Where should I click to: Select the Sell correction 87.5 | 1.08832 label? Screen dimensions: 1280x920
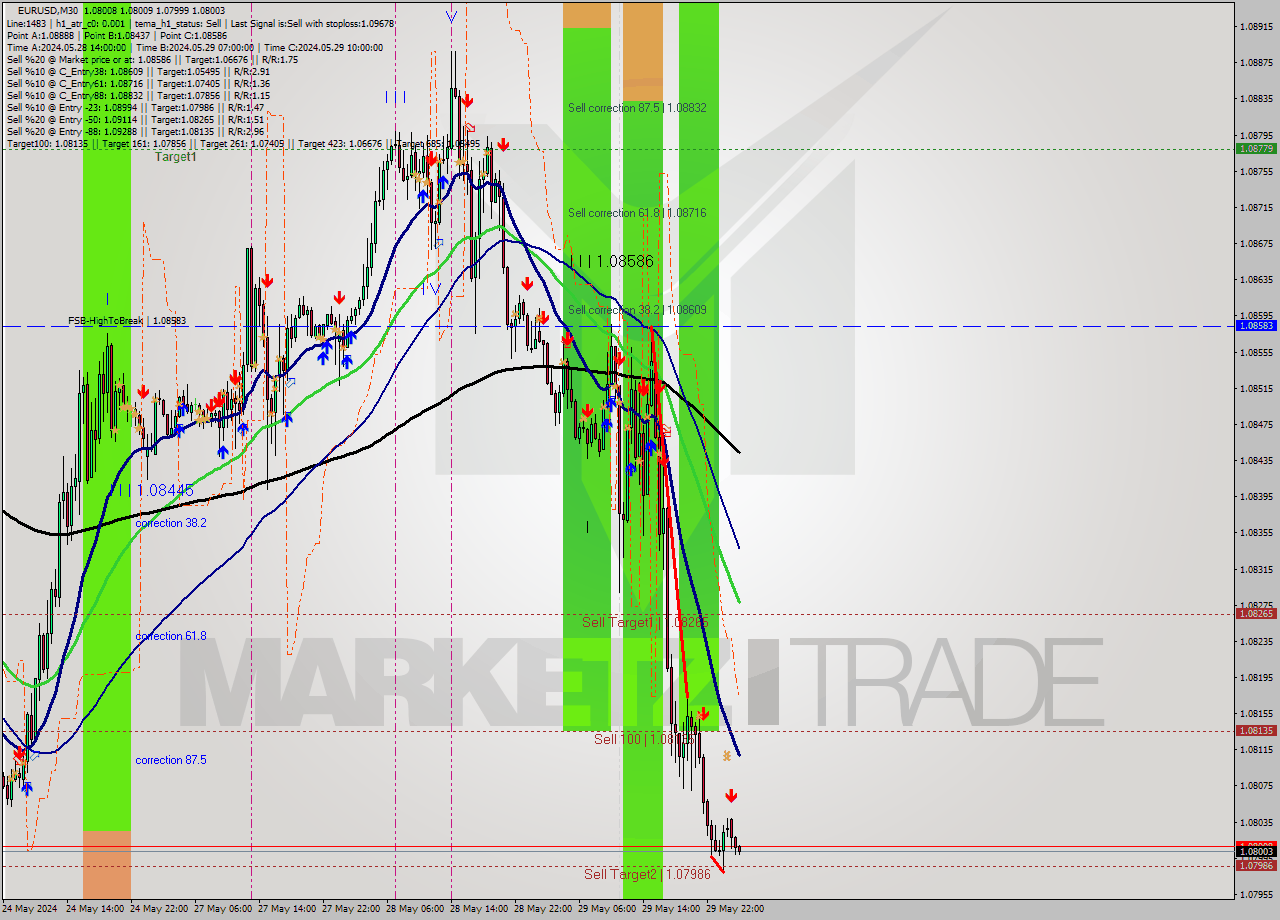637,108
